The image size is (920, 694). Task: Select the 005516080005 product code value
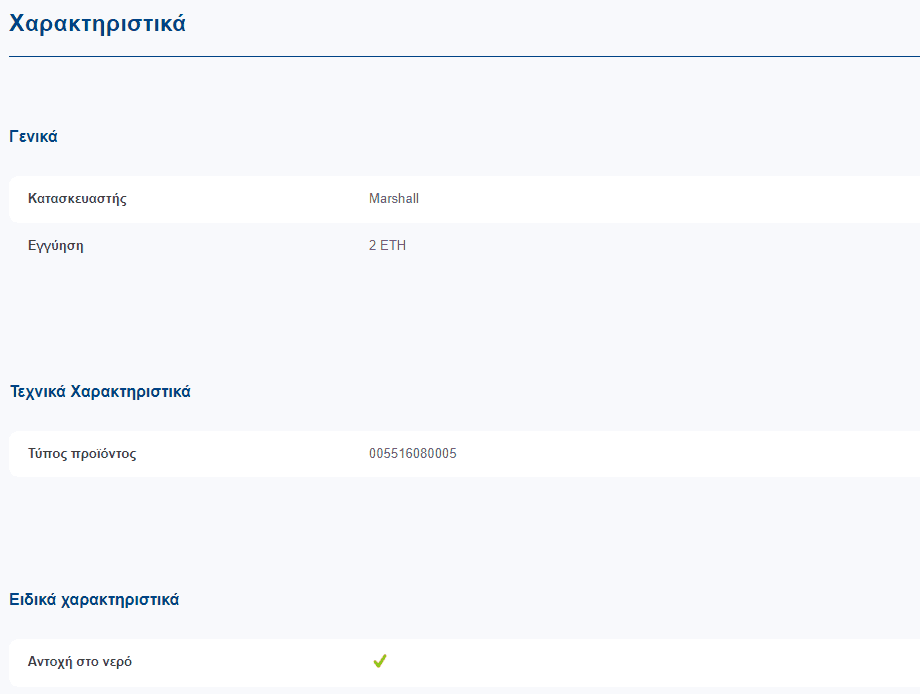(412, 453)
